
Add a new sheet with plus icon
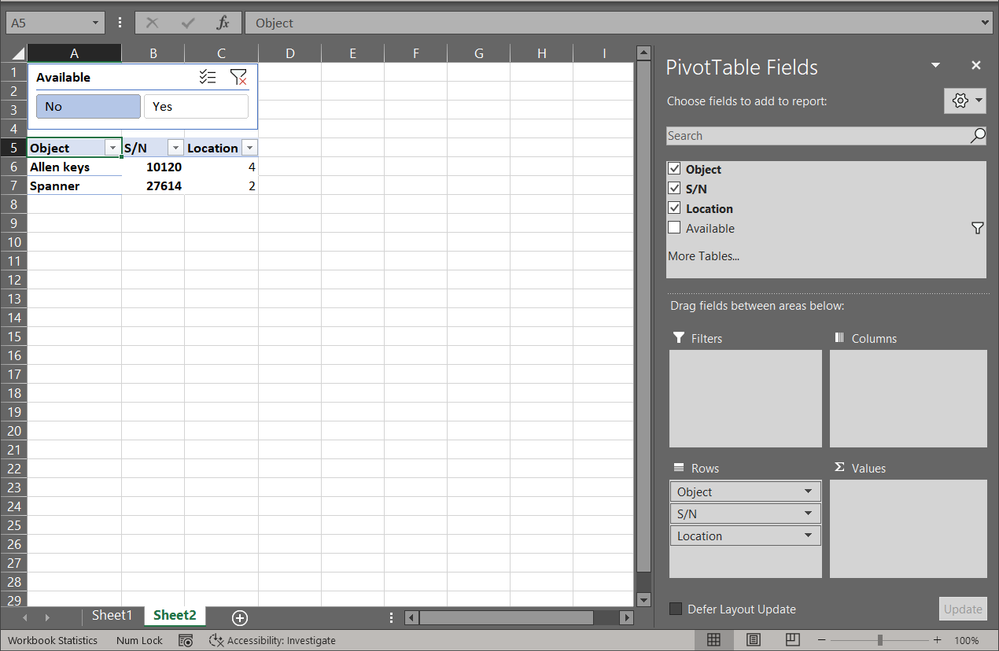pos(240,617)
